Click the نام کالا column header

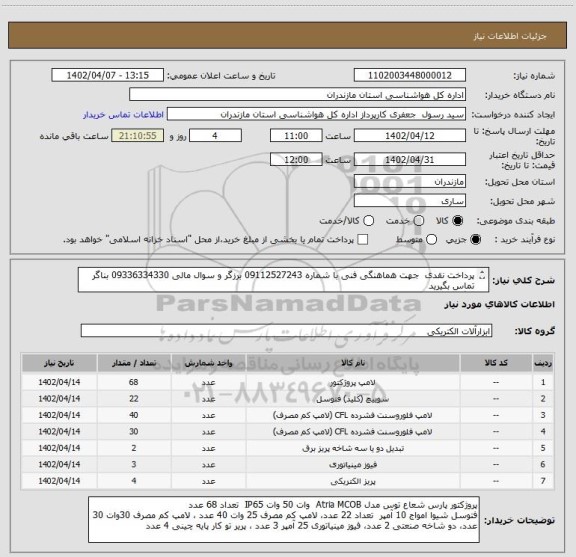[353, 363]
